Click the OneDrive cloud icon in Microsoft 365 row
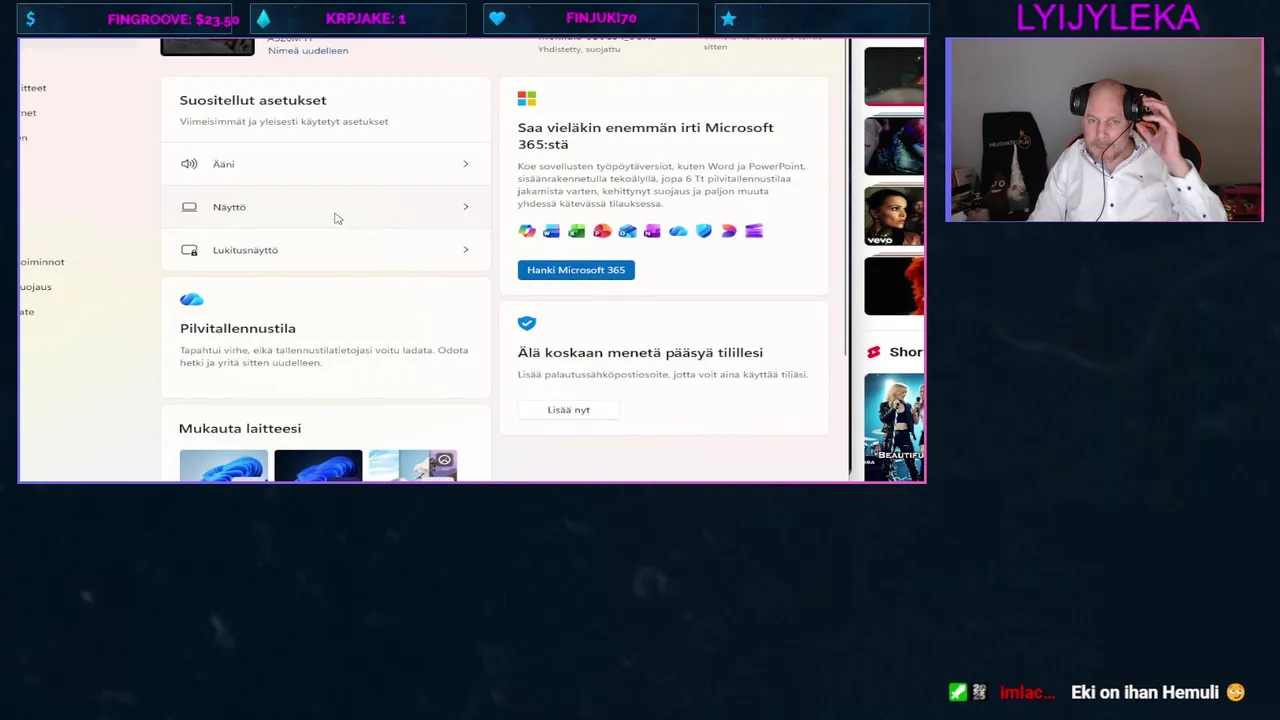1280x720 pixels. tap(678, 231)
